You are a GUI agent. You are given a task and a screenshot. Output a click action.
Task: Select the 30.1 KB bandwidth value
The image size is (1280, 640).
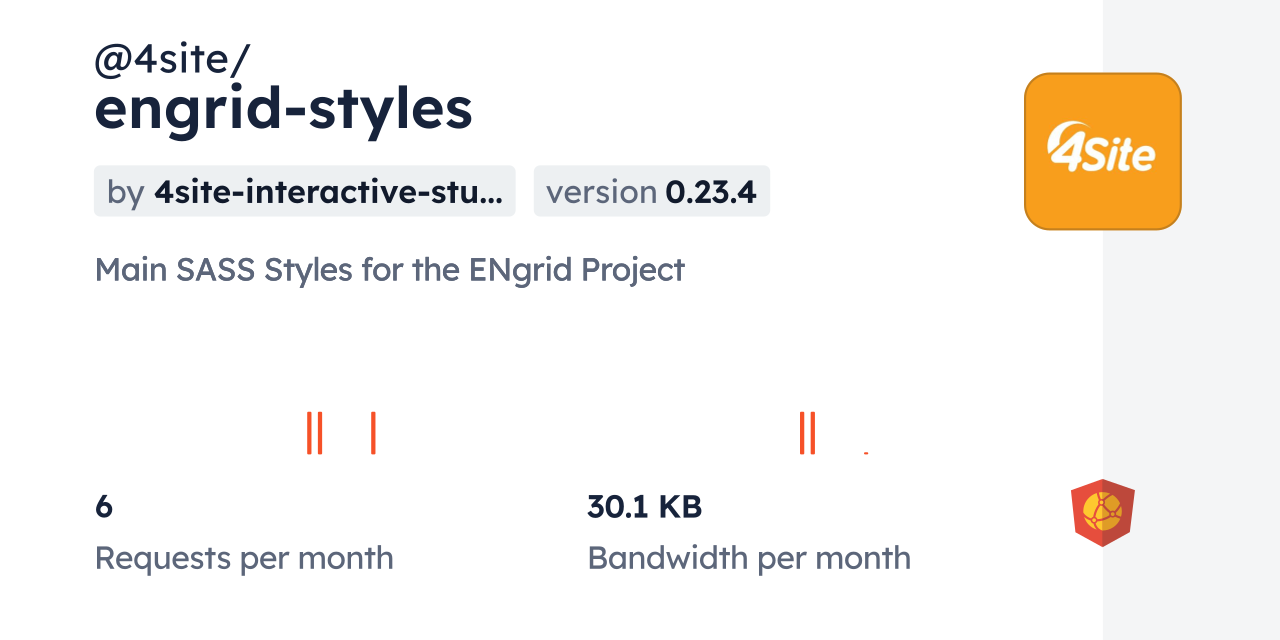(x=644, y=507)
